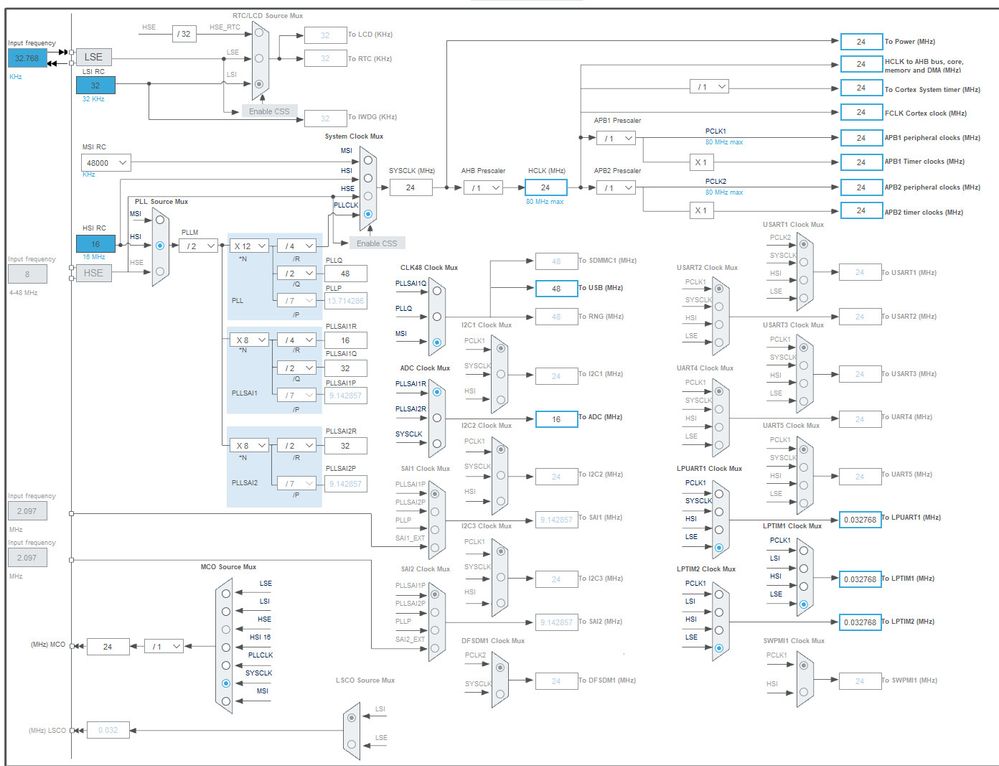Click the HSI RC 16 block
The width and height of the screenshot is (999, 766).
[96, 243]
